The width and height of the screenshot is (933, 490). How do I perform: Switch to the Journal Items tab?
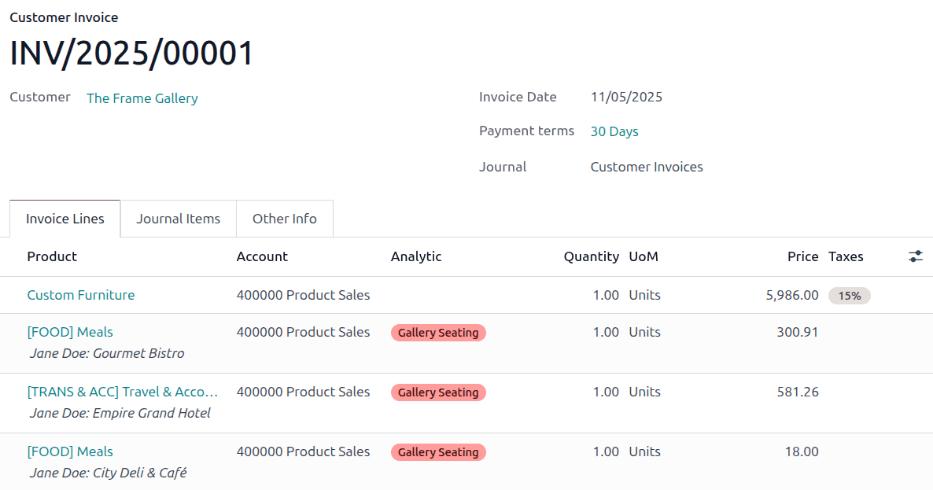click(178, 219)
